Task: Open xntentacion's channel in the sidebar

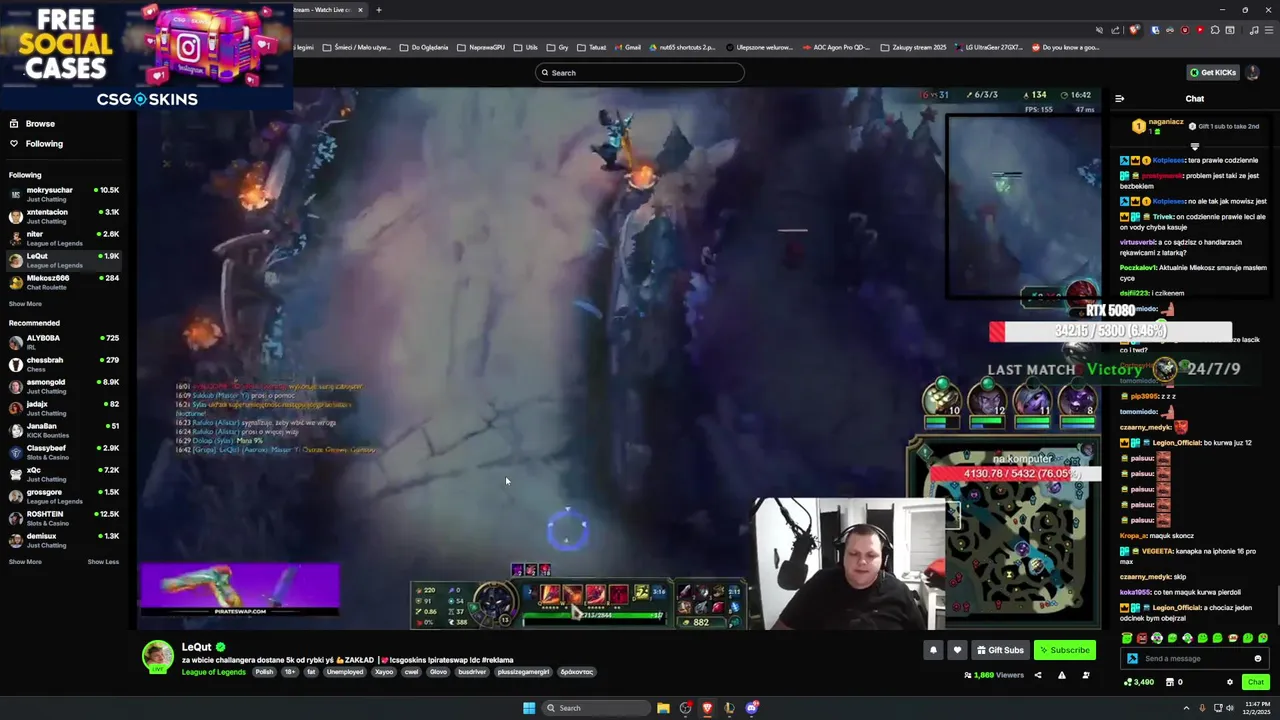Action: (x=63, y=216)
